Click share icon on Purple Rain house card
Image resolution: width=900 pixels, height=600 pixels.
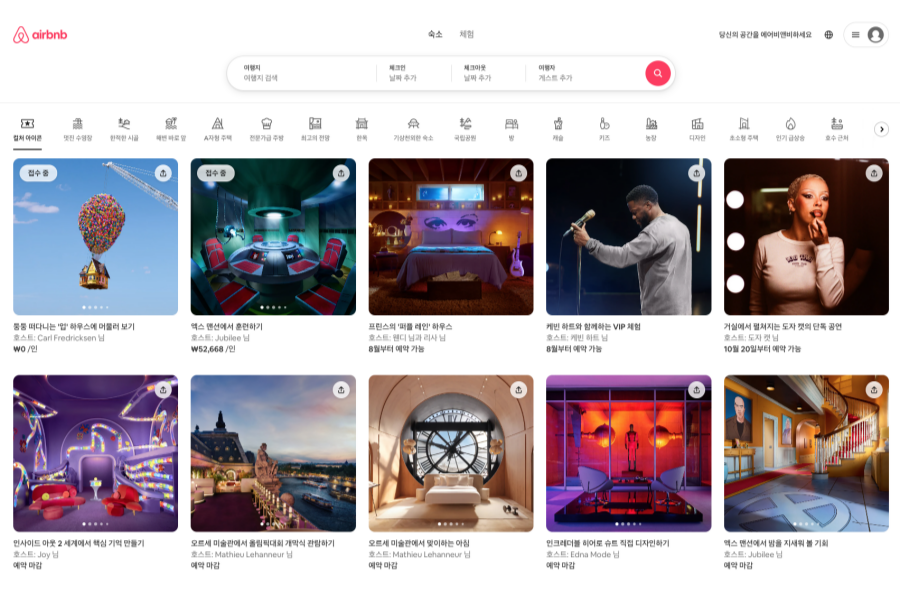(x=518, y=173)
